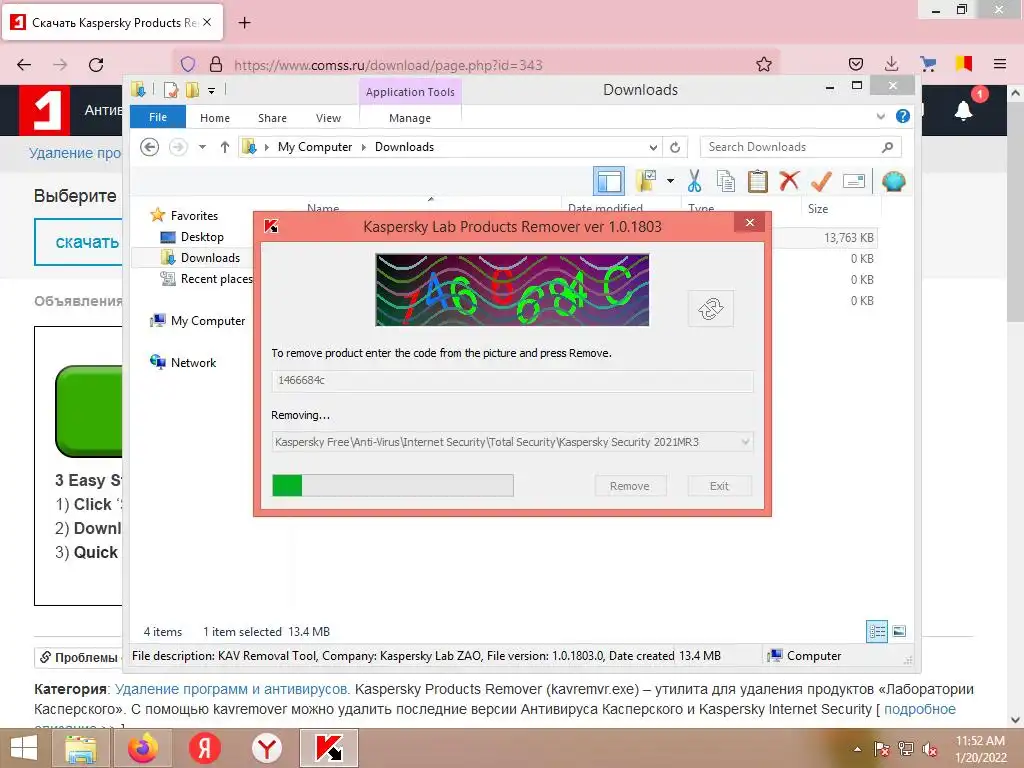Viewport: 1024px width, 768px height.
Task: Open the address bar history dropdown
Action: coord(652,147)
